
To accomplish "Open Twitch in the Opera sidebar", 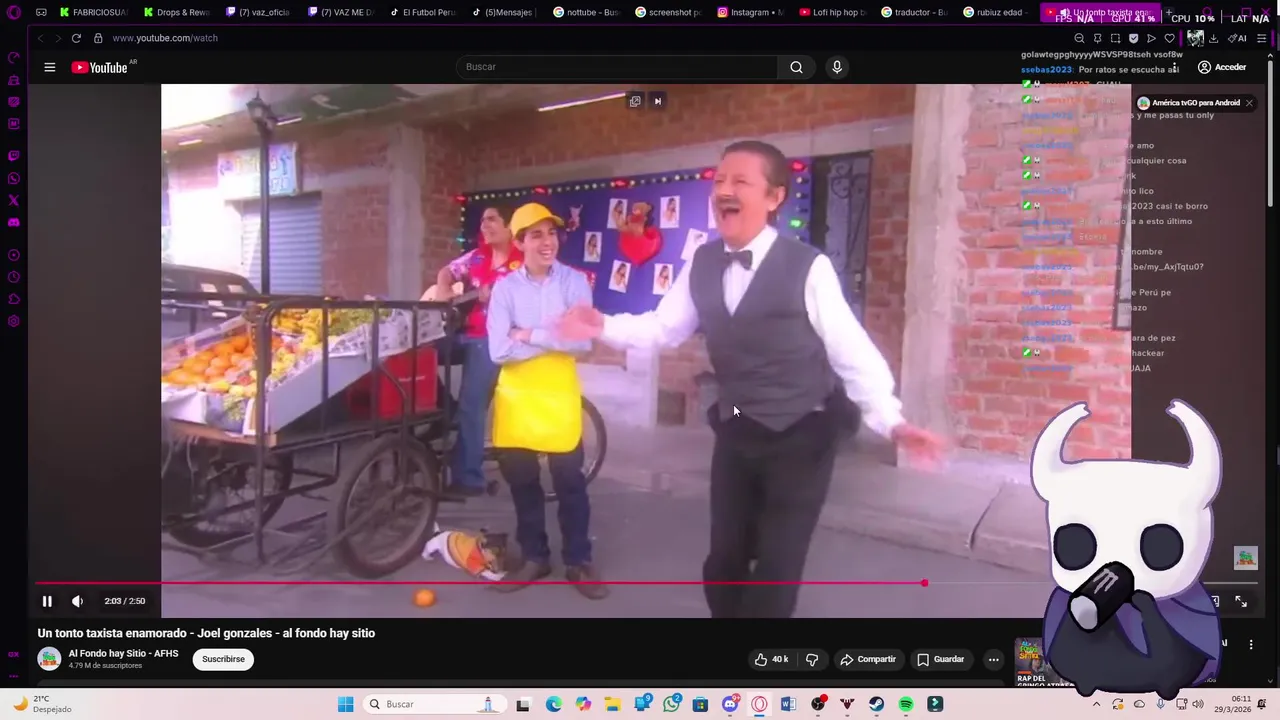I will coord(14,156).
